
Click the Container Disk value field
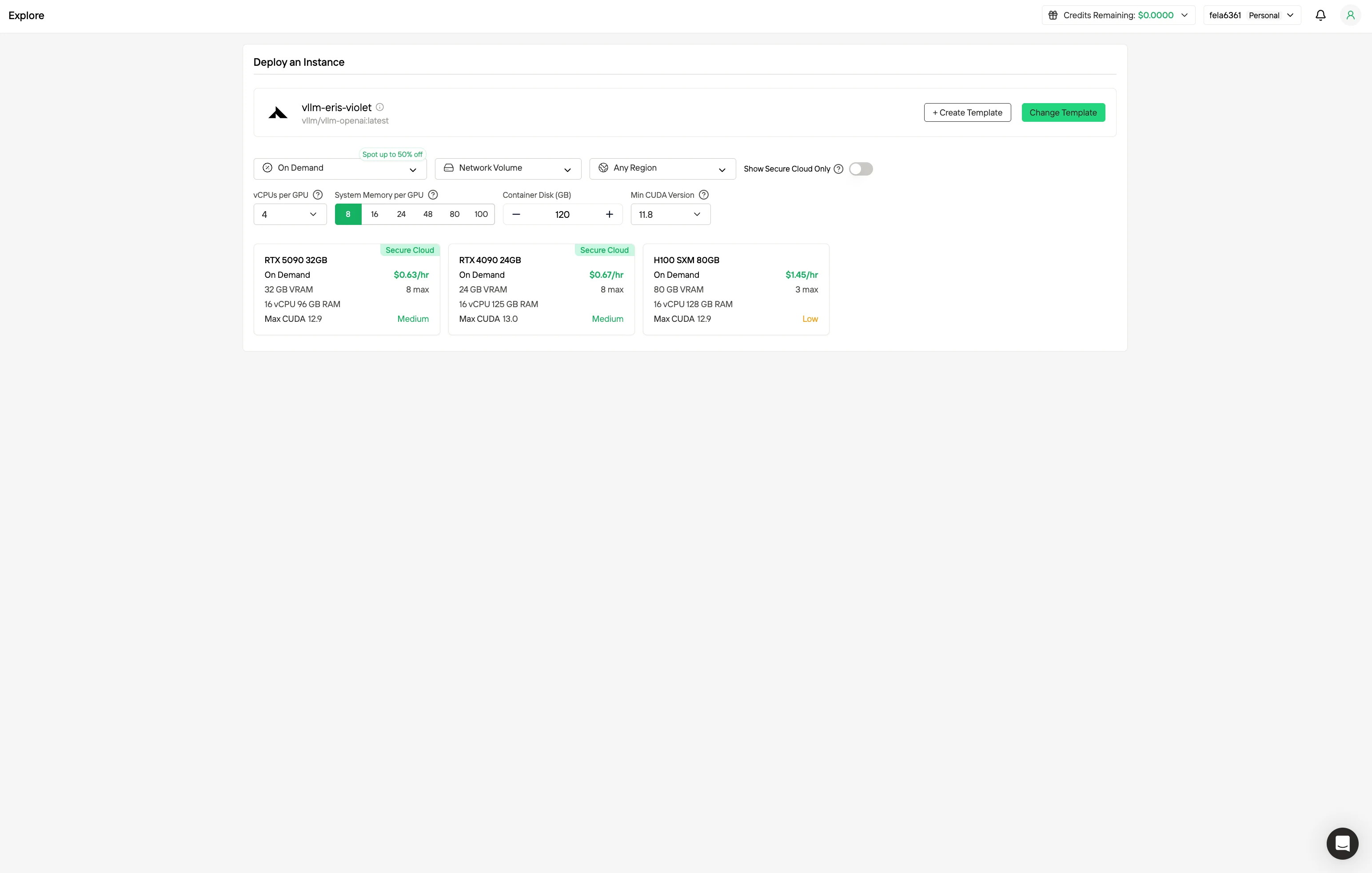tap(562, 214)
